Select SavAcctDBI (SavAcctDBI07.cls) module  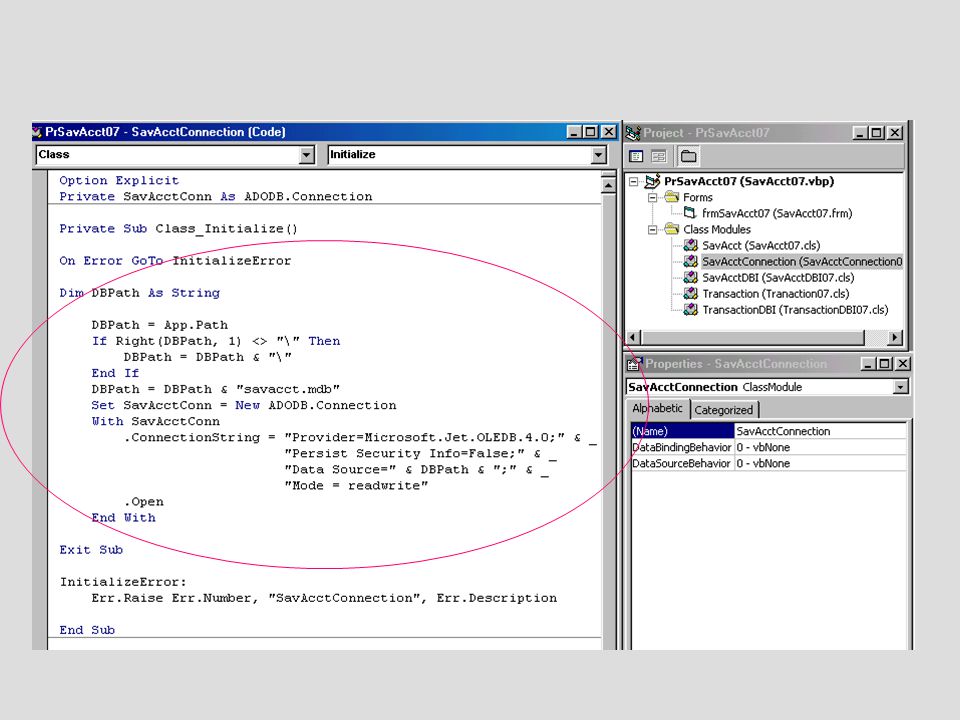pyautogui.click(x=778, y=277)
